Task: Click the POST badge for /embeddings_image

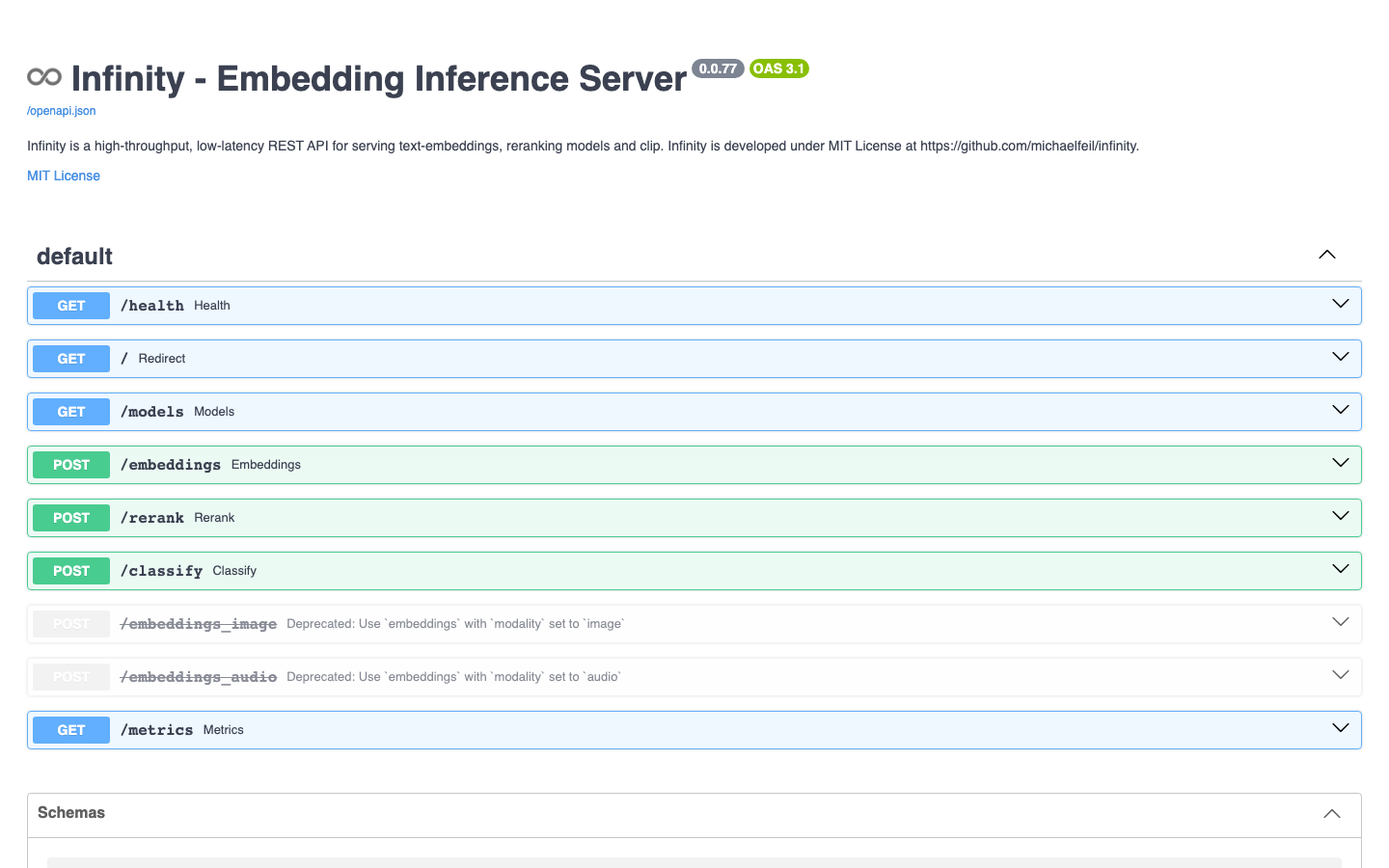Action: pos(71,624)
